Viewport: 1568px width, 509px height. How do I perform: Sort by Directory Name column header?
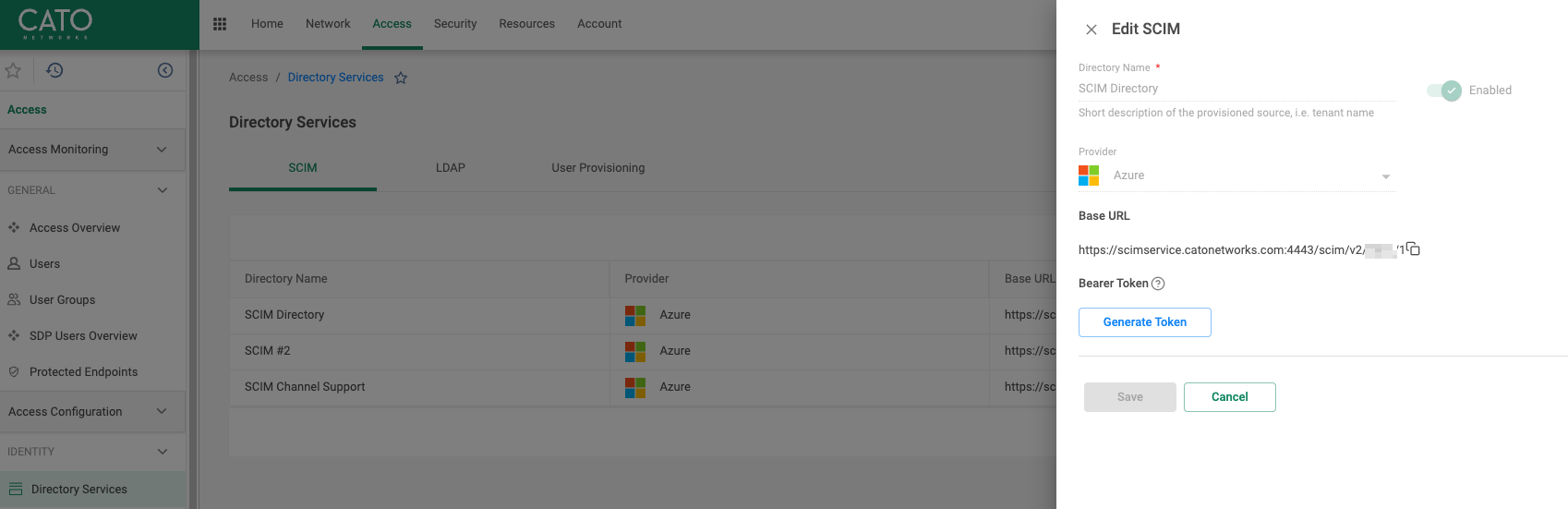[286, 279]
